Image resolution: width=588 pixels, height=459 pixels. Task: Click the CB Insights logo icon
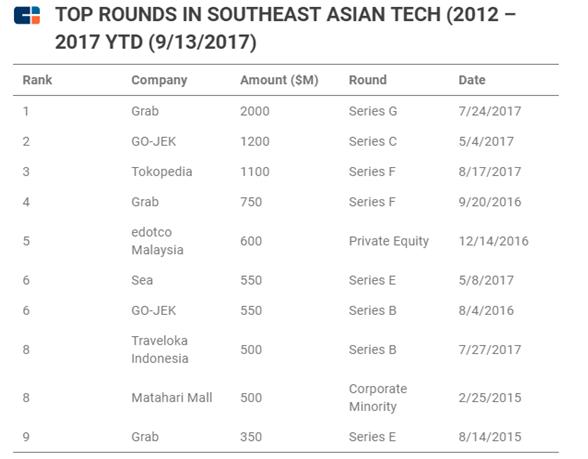coord(27,15)
